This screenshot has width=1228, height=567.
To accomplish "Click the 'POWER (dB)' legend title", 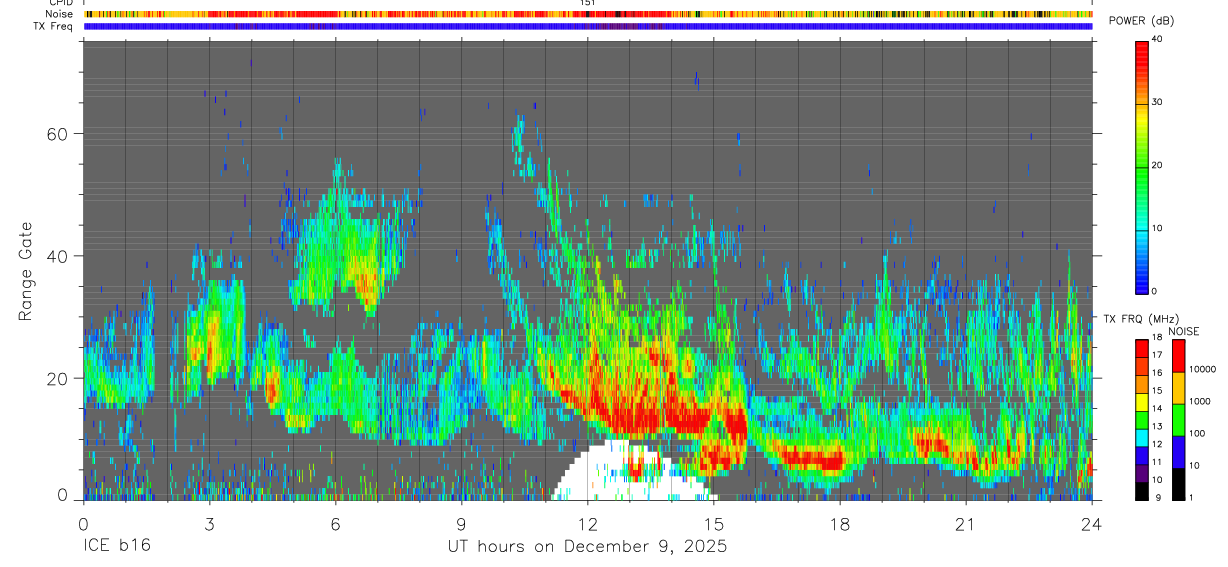I will [x=1140, y=21].
